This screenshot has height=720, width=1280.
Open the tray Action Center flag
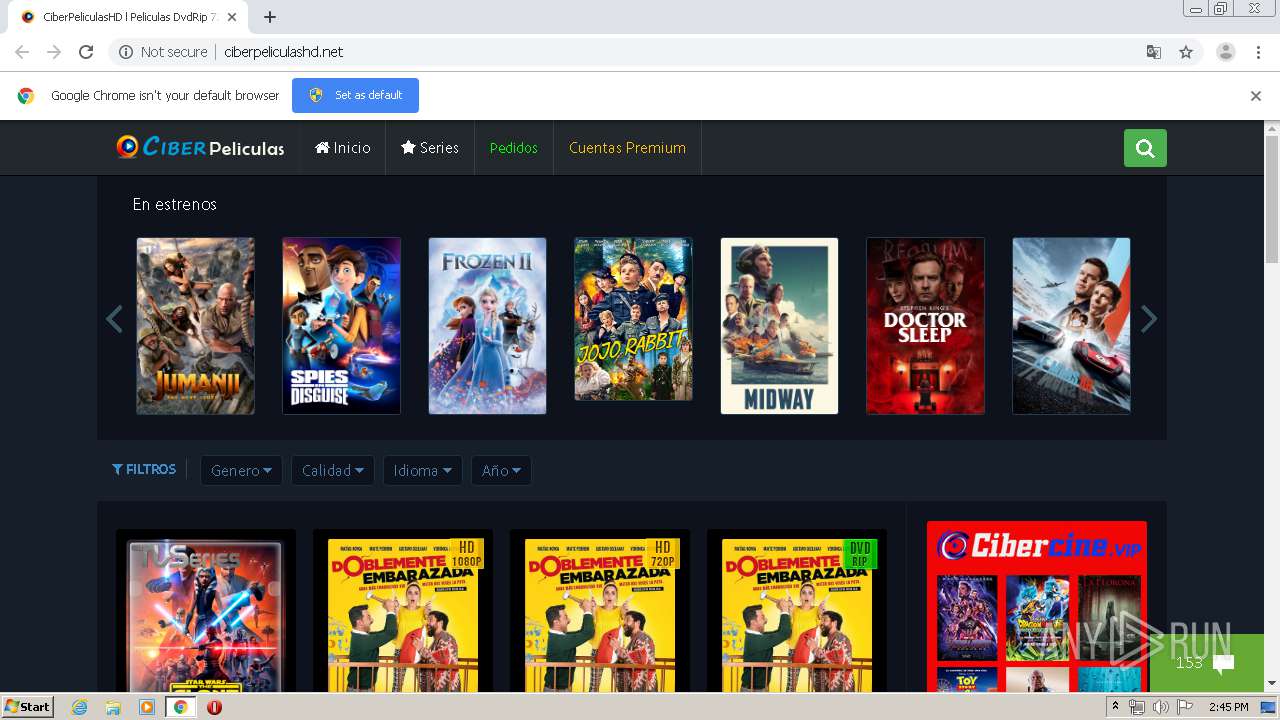pos(1185,707)
